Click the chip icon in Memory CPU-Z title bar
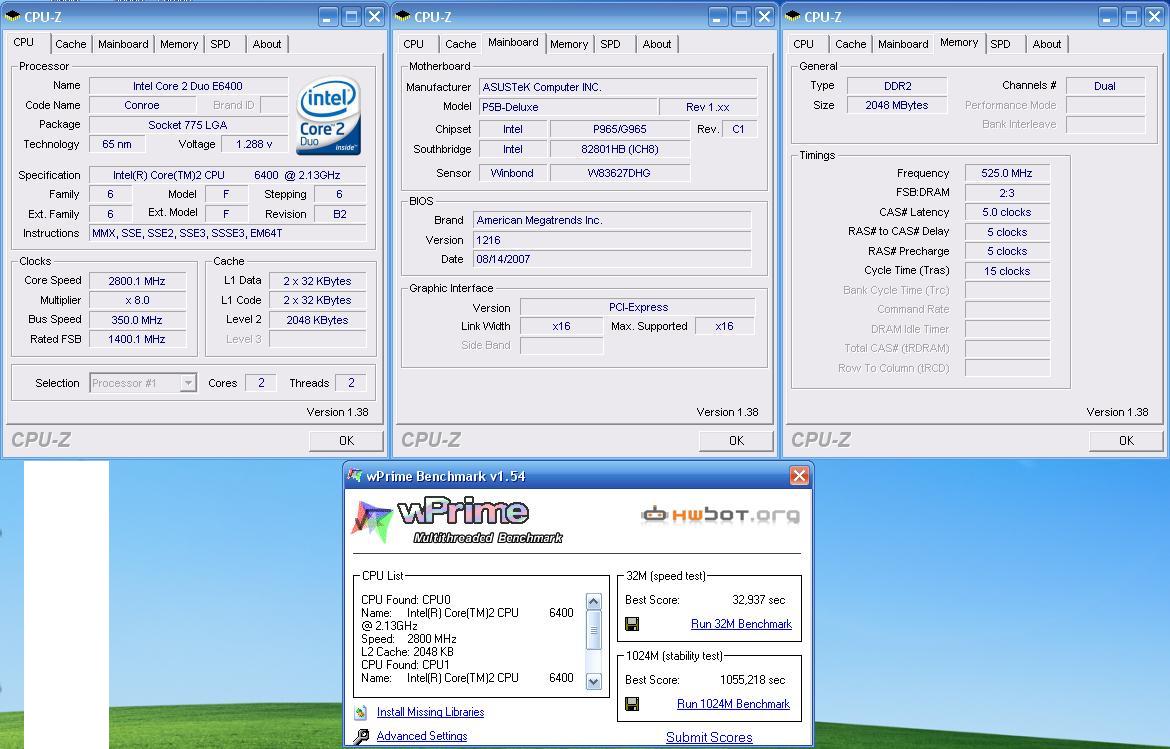 tap(793, 16)
